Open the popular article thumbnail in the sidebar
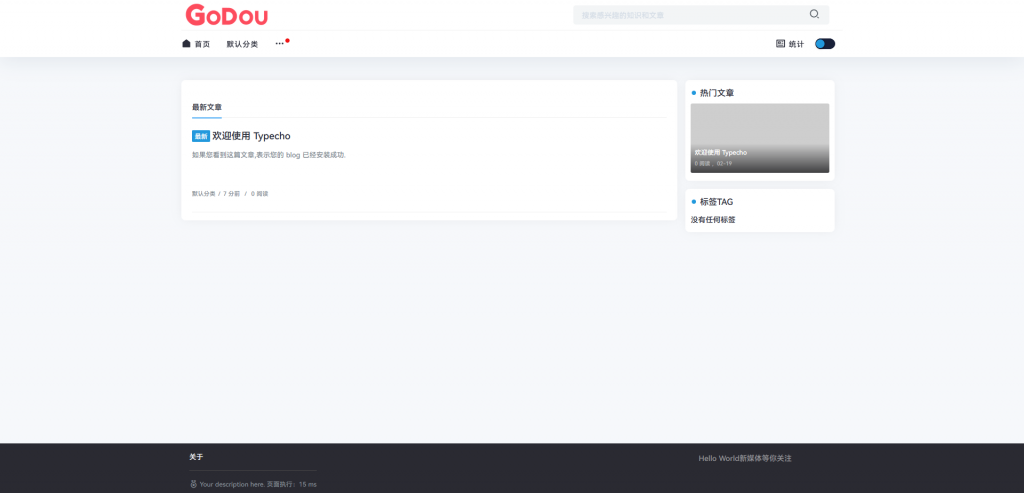 coord(759,138)
